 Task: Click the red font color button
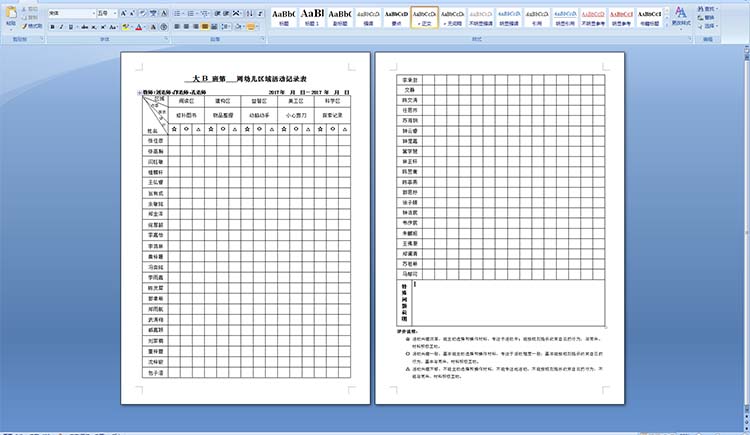pyautogui.click(x=139, y=27)
